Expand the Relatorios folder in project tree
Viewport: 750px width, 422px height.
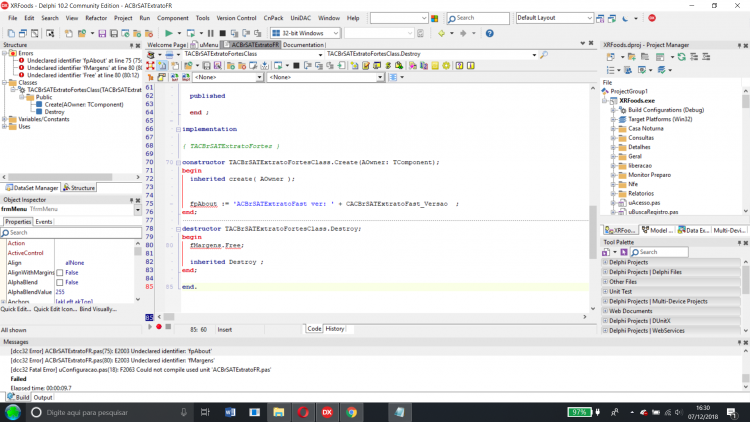point(613,194)
